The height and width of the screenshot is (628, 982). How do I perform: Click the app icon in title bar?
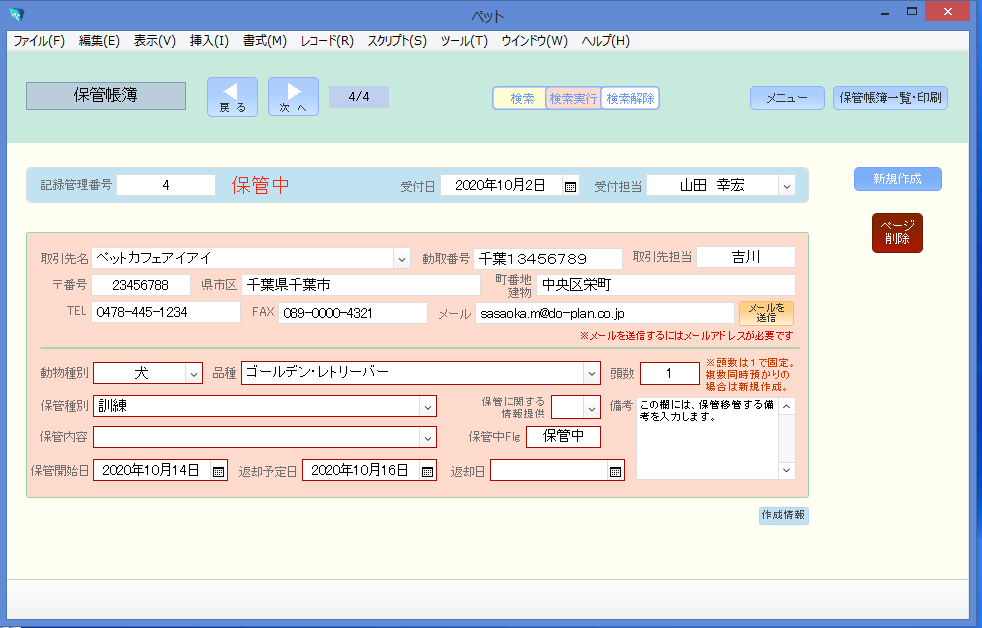pos(17,14)
